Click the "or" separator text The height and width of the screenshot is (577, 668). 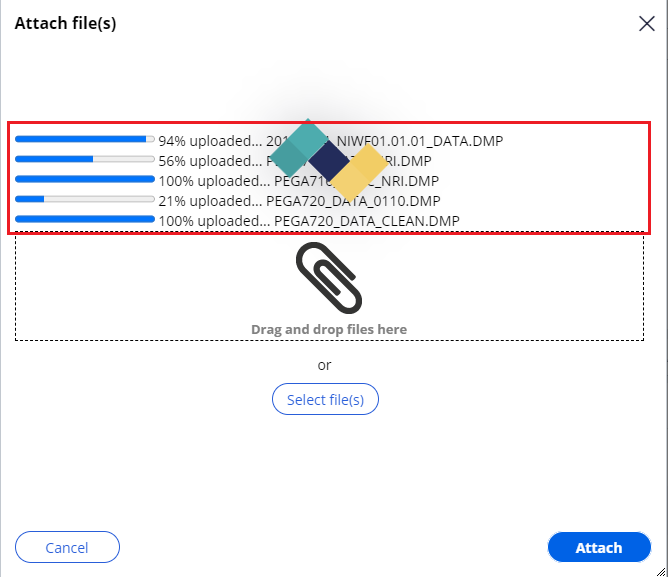(x=324, y=365)
